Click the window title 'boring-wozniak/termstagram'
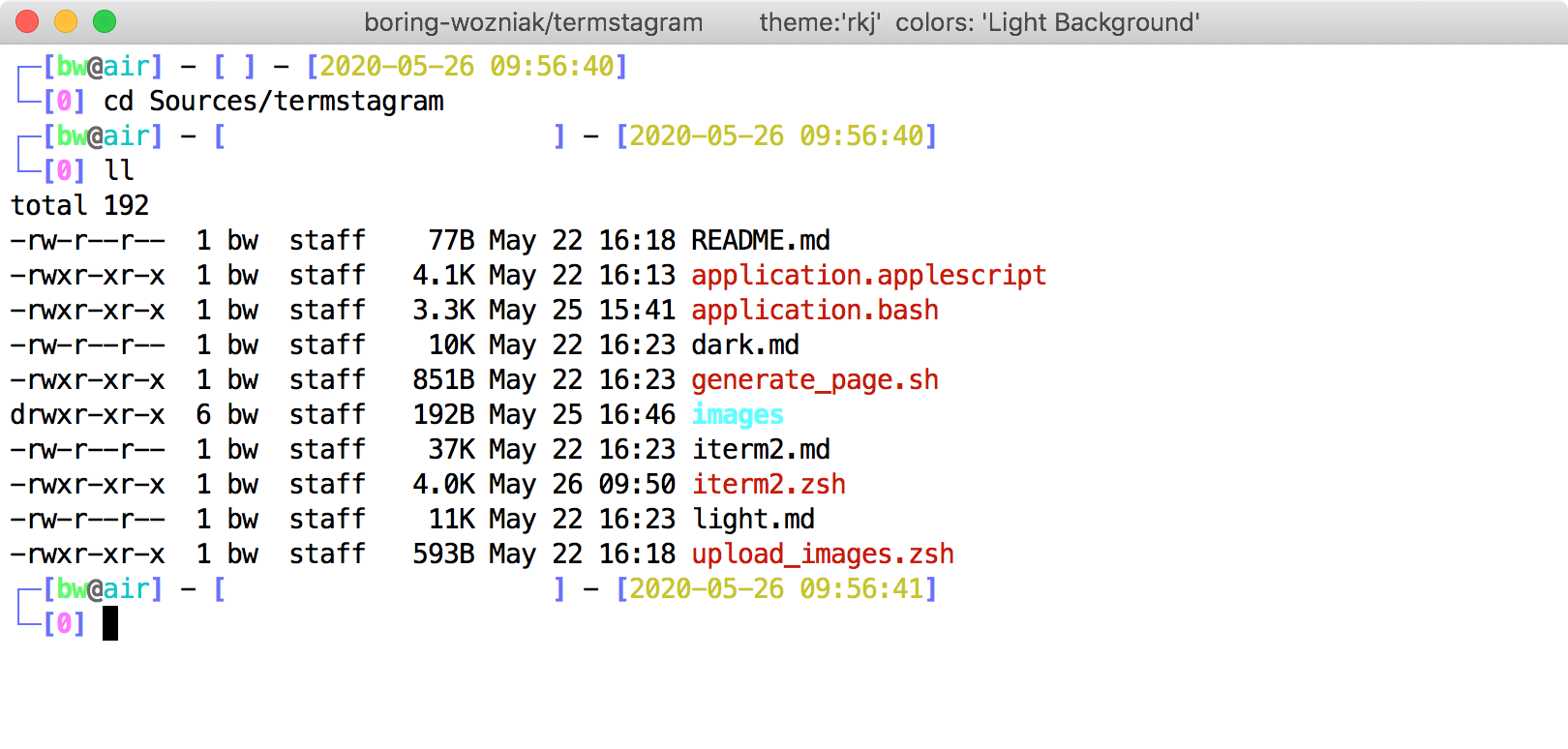This screenshot has width=1568, height=749. (x=533, y=22)
